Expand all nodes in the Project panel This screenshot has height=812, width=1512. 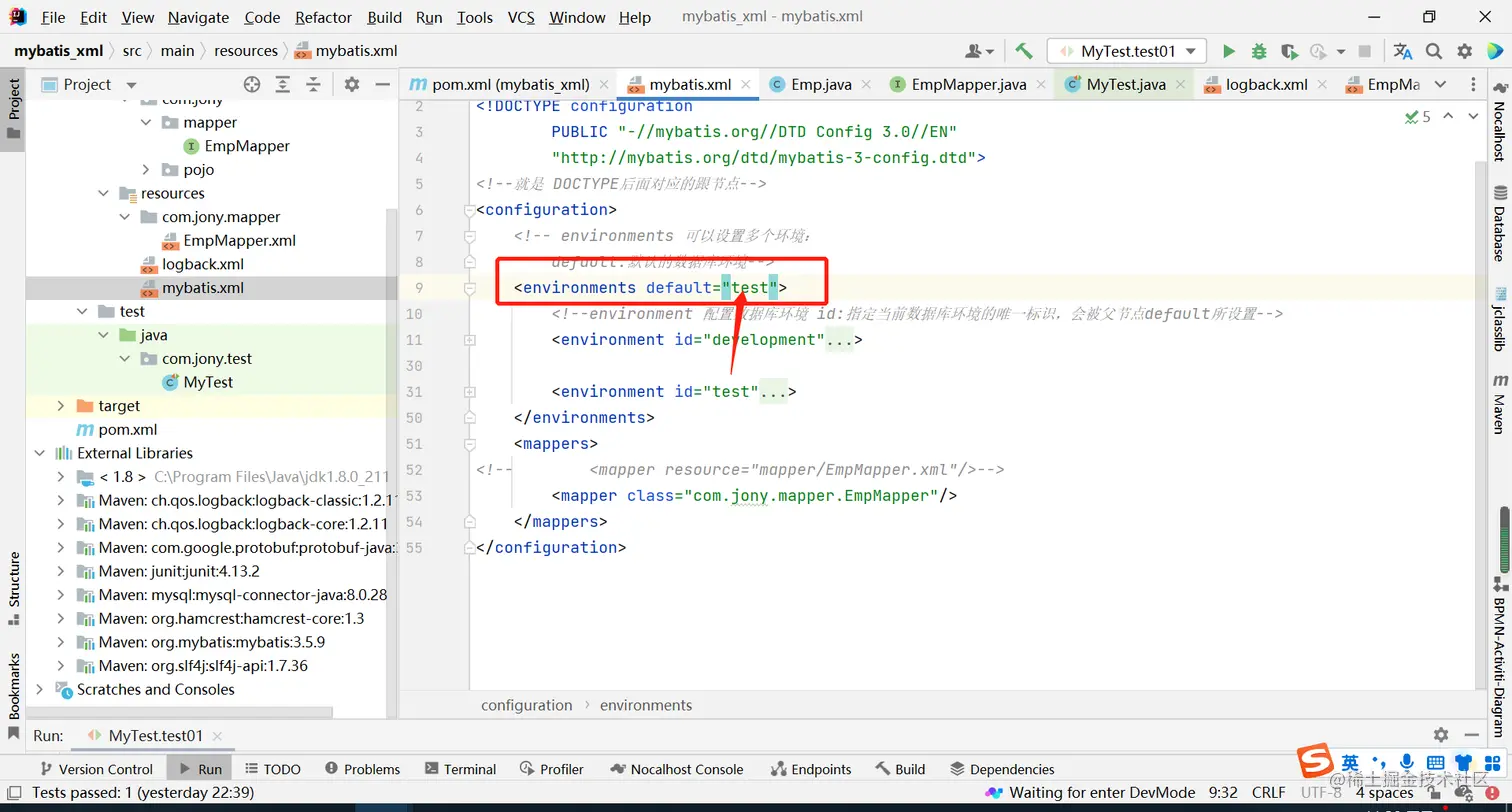point(283,84)
